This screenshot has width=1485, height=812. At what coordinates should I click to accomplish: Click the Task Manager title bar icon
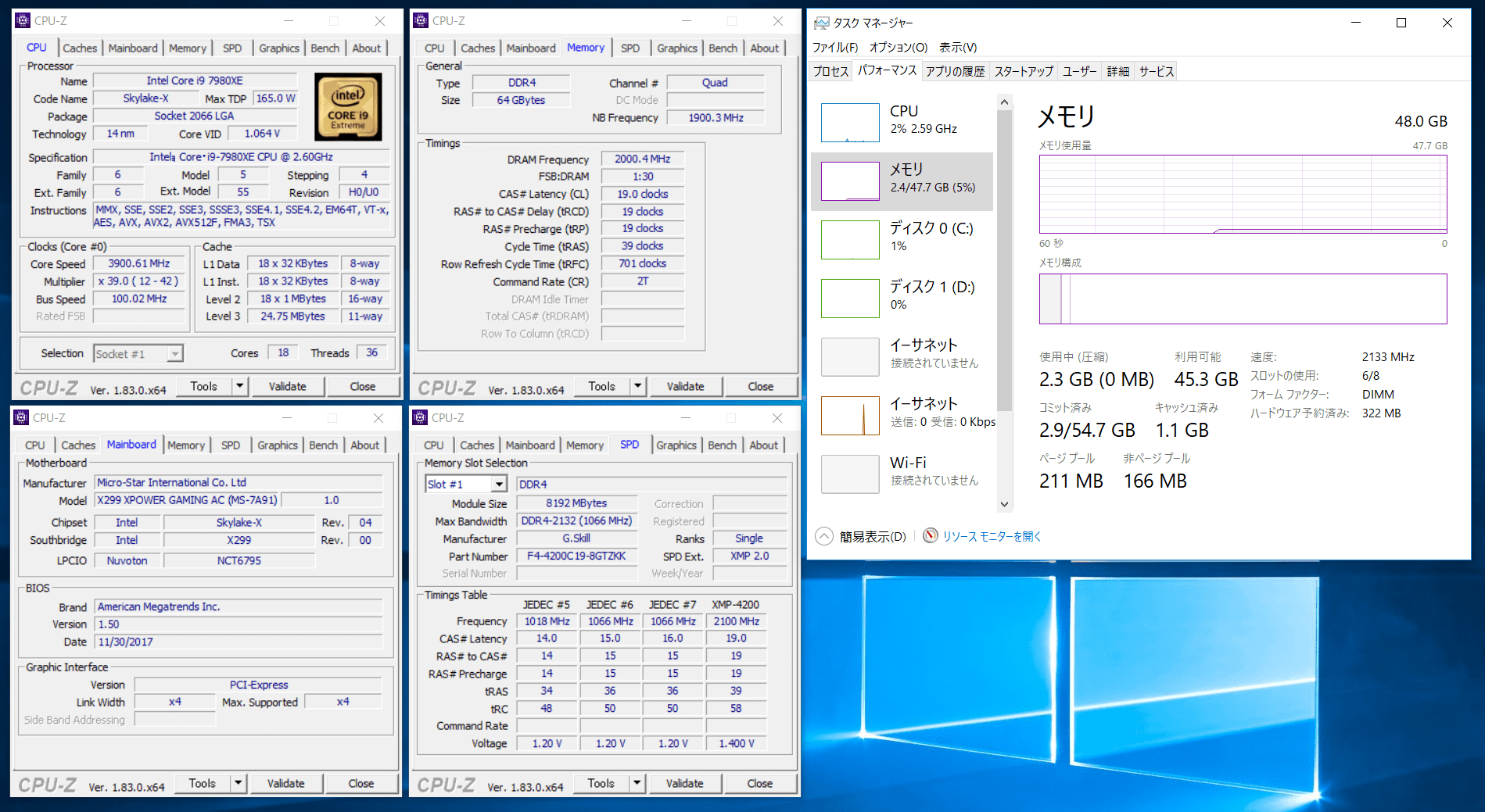(821, 23)
